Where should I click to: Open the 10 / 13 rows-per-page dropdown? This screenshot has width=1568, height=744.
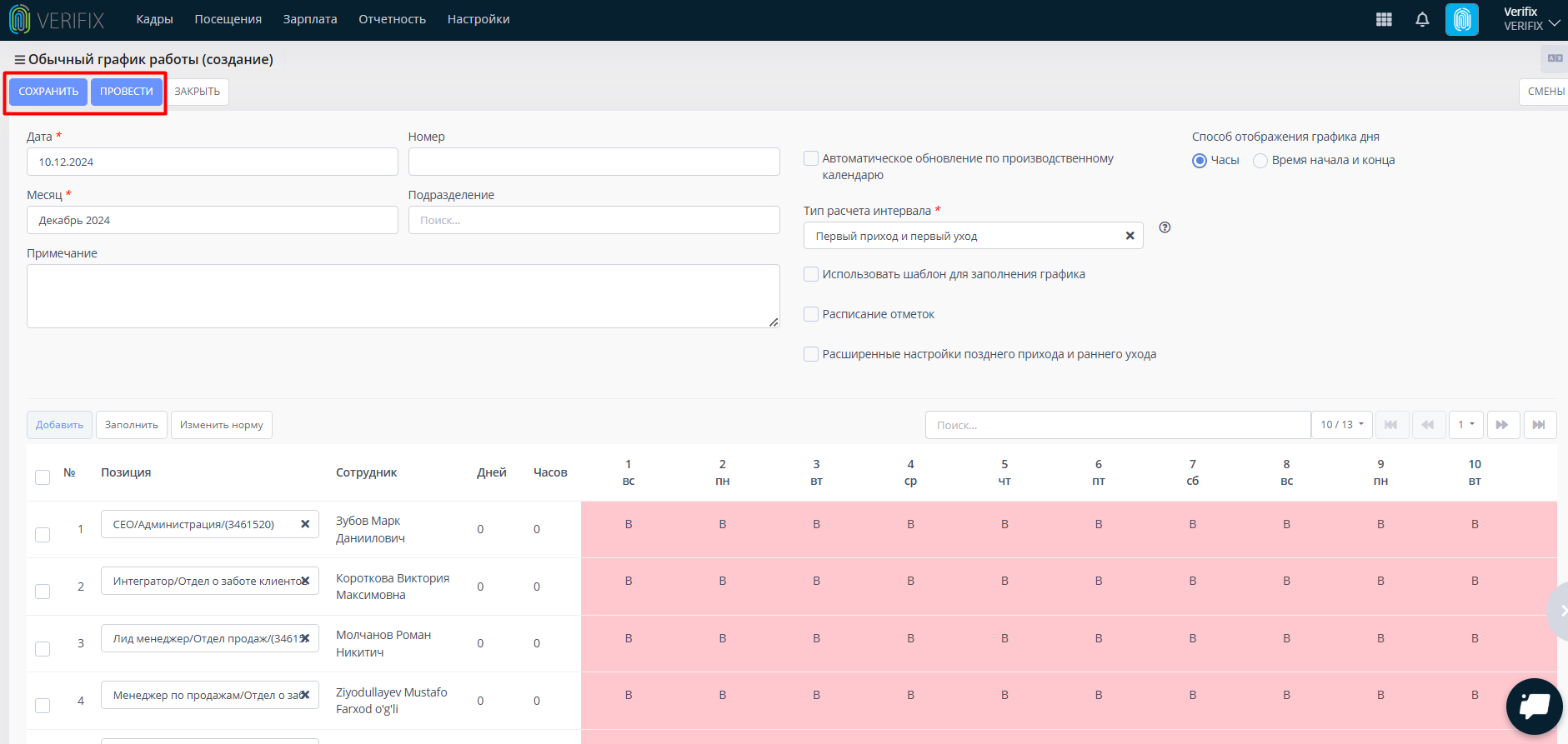click(1342, 425)
